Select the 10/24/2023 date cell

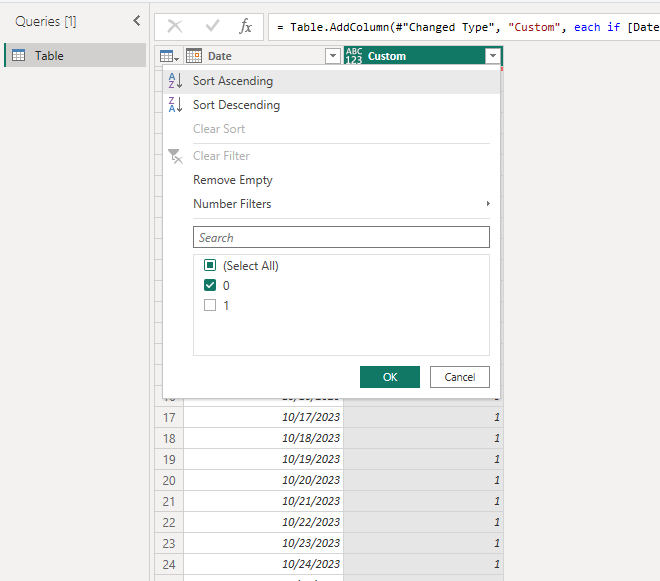coord(263,564)
